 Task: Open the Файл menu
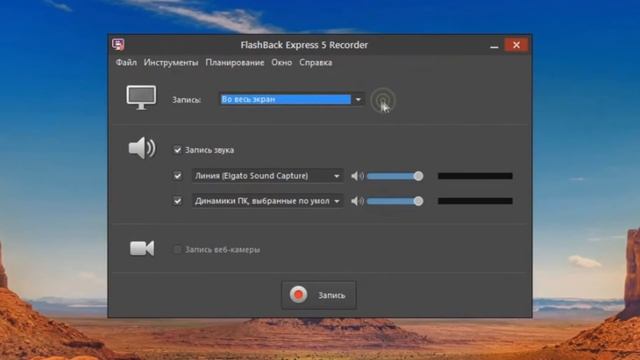tap(126, 62)
